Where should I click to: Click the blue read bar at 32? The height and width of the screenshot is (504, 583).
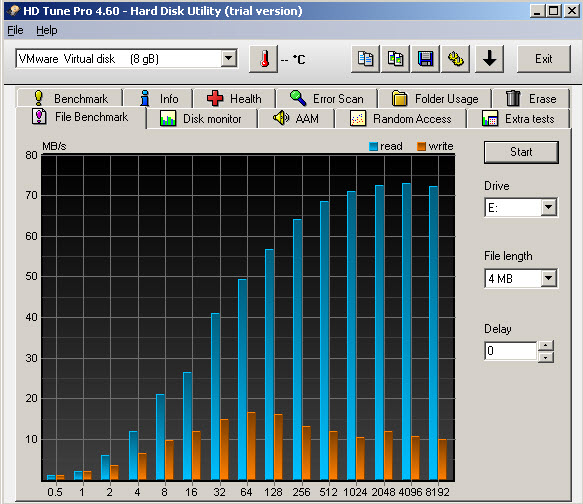215,396
